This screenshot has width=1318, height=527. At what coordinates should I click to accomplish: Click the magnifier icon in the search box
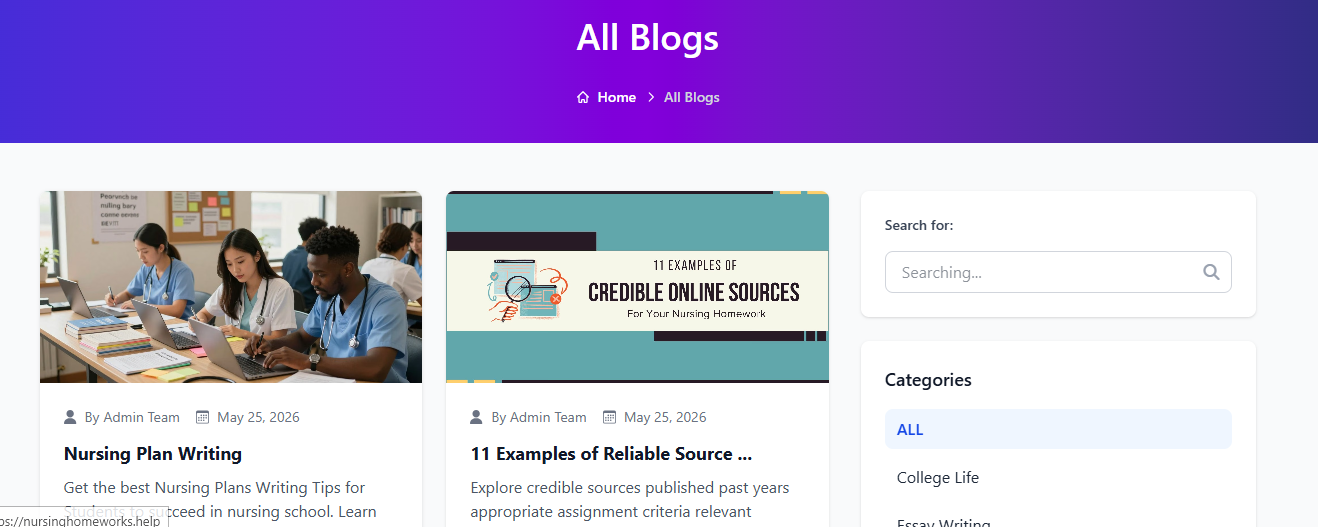1211,272
